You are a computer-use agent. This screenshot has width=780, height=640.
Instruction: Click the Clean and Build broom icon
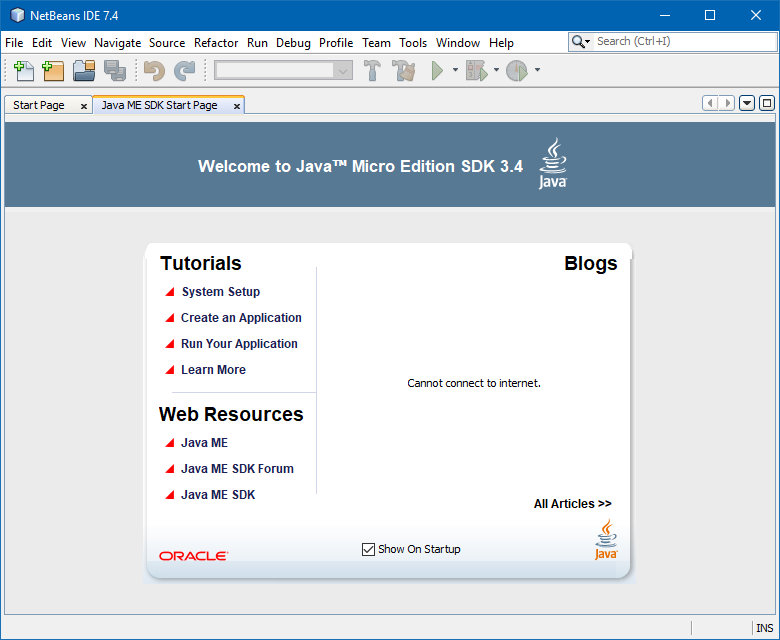coord(403,71)
